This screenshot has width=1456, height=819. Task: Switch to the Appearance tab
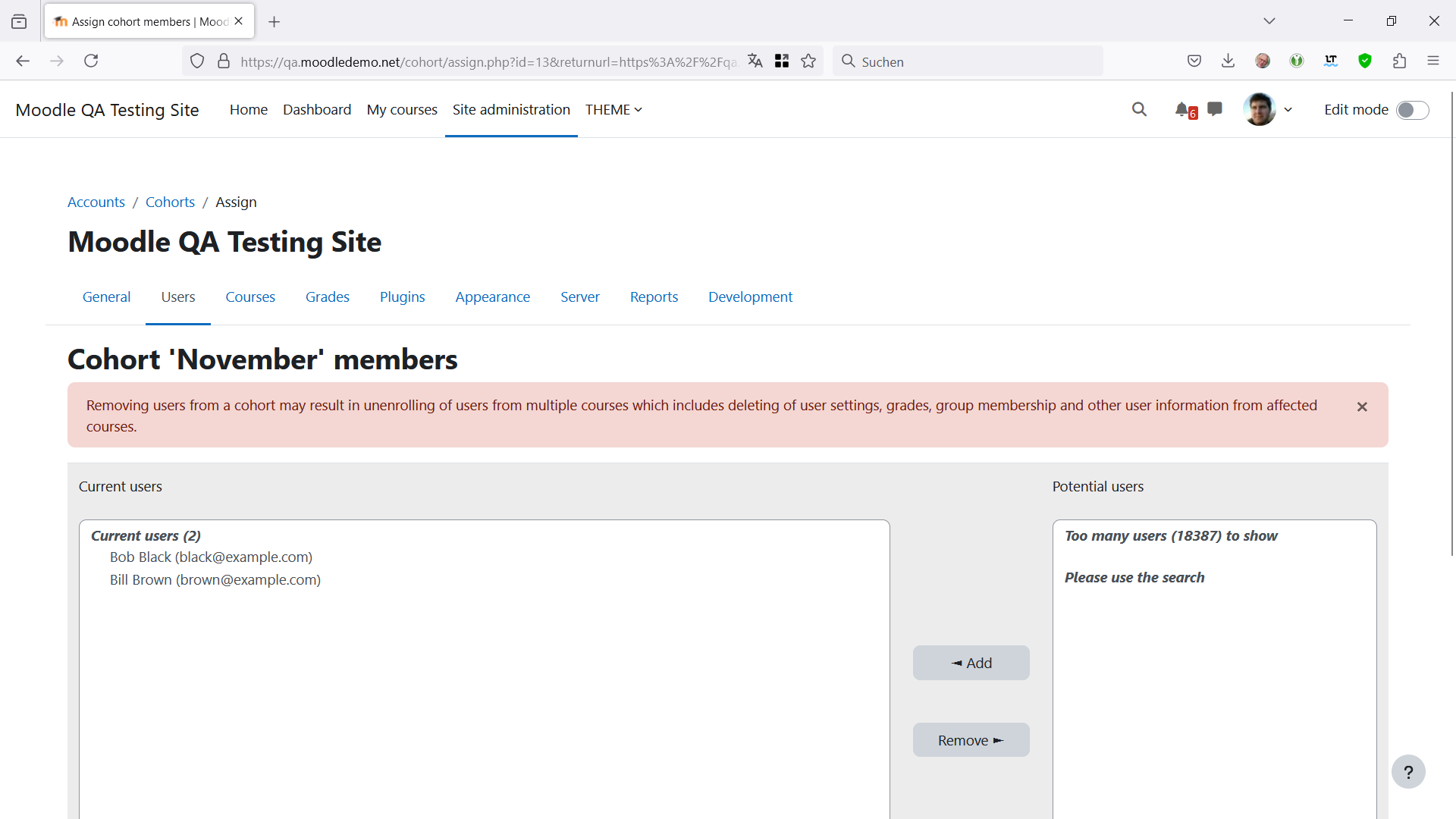[x=493, y=297]
